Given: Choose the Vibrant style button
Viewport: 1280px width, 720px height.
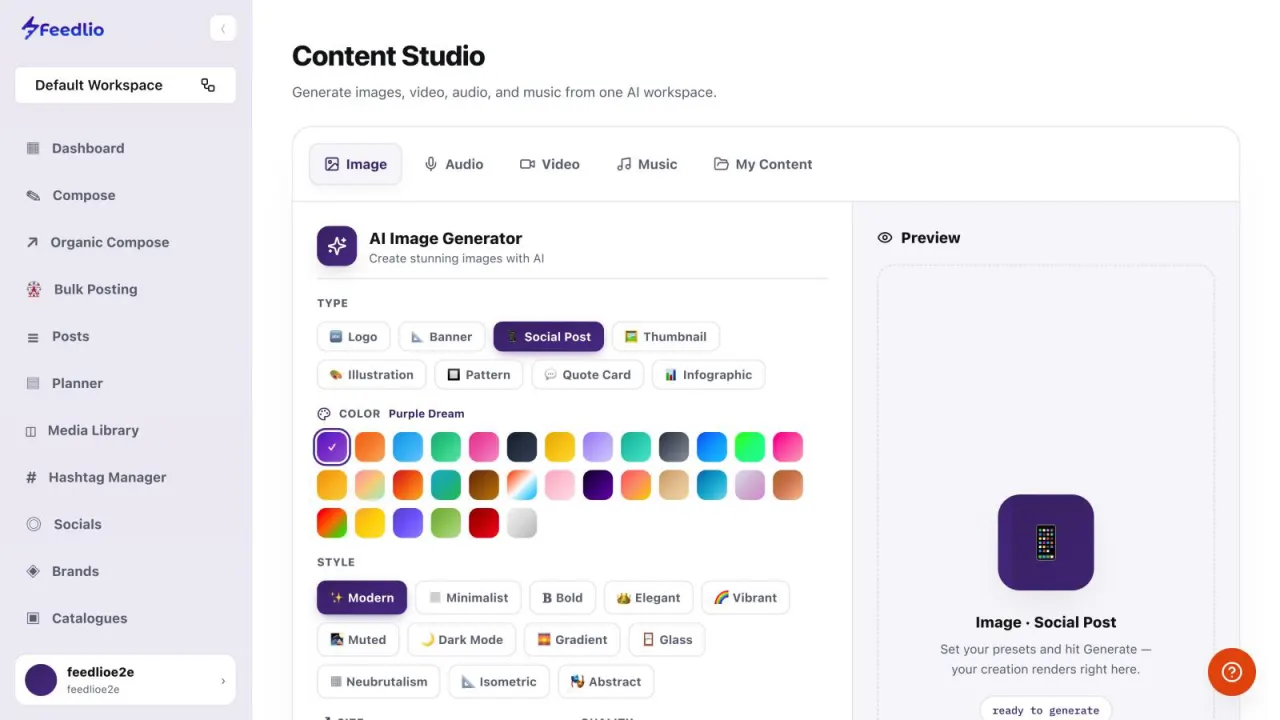Looking at the screenshot, I should (745, 598).
